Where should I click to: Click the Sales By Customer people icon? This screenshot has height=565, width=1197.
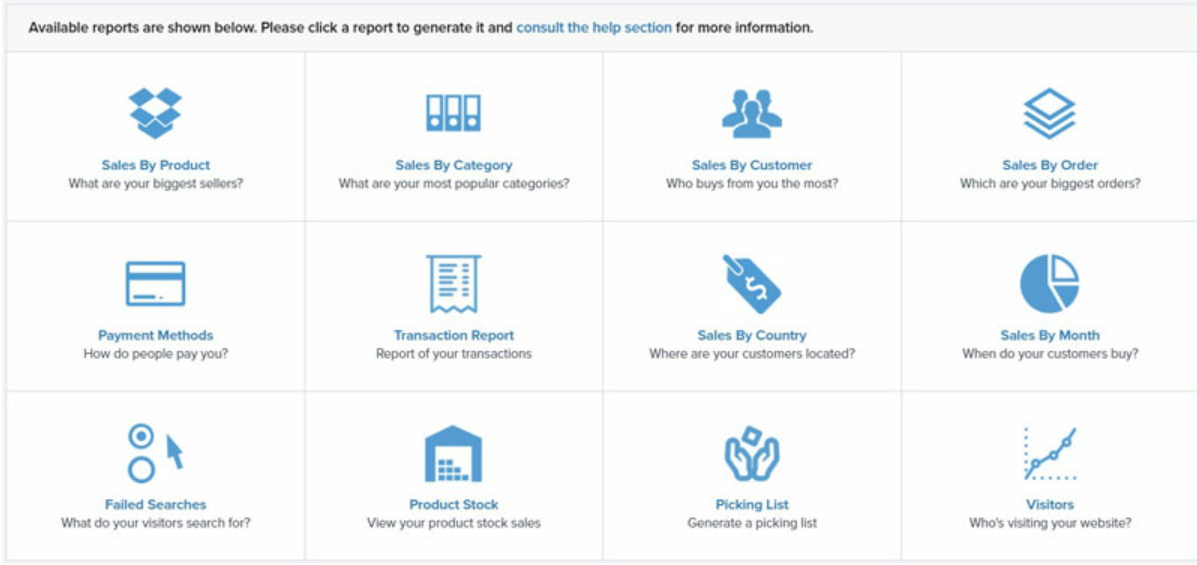(752, 113)
